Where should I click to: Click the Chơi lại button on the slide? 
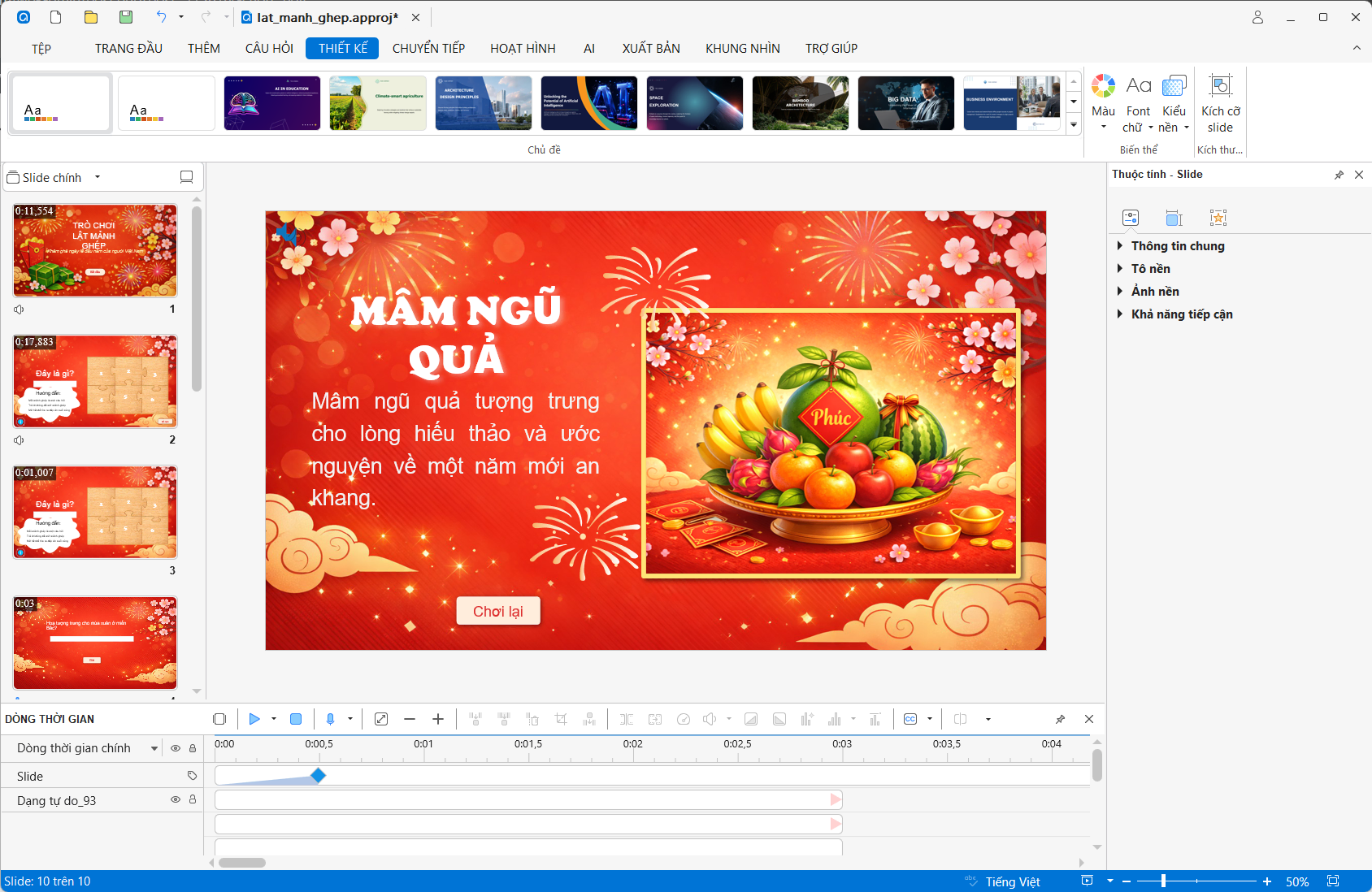[x=498, y=611]
